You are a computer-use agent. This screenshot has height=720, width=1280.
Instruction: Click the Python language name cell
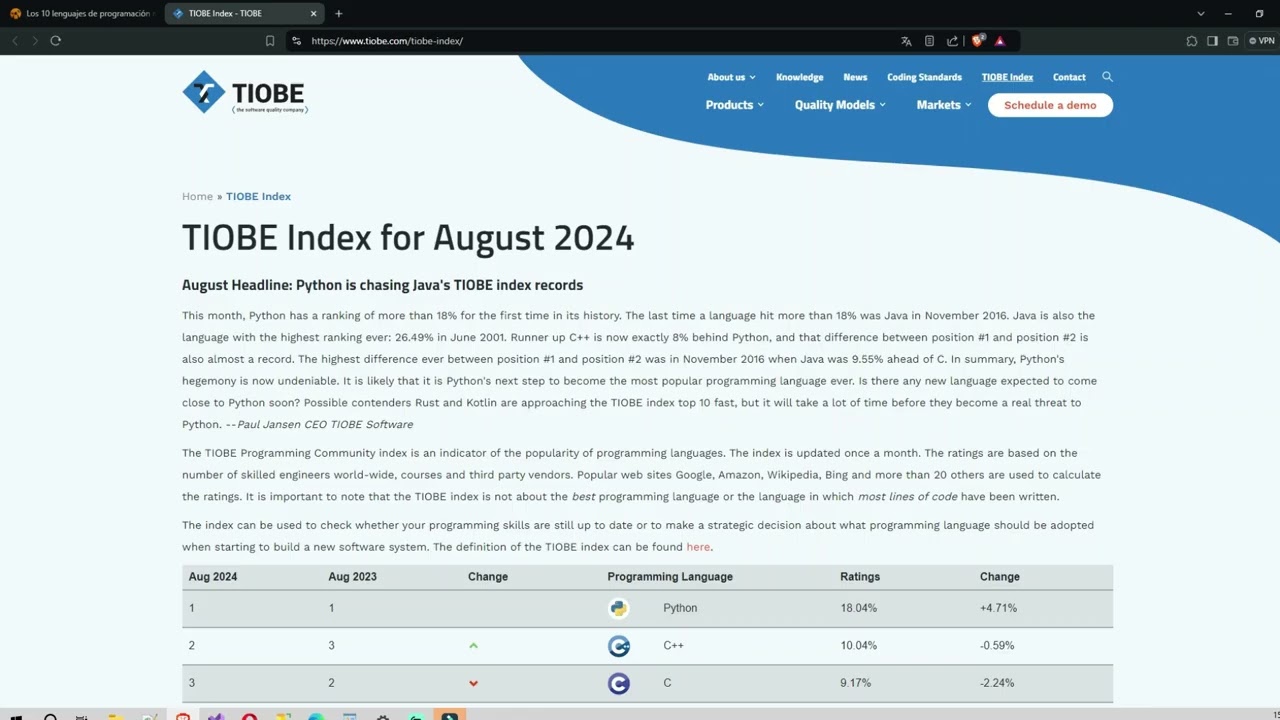click(x=680, y=608)
